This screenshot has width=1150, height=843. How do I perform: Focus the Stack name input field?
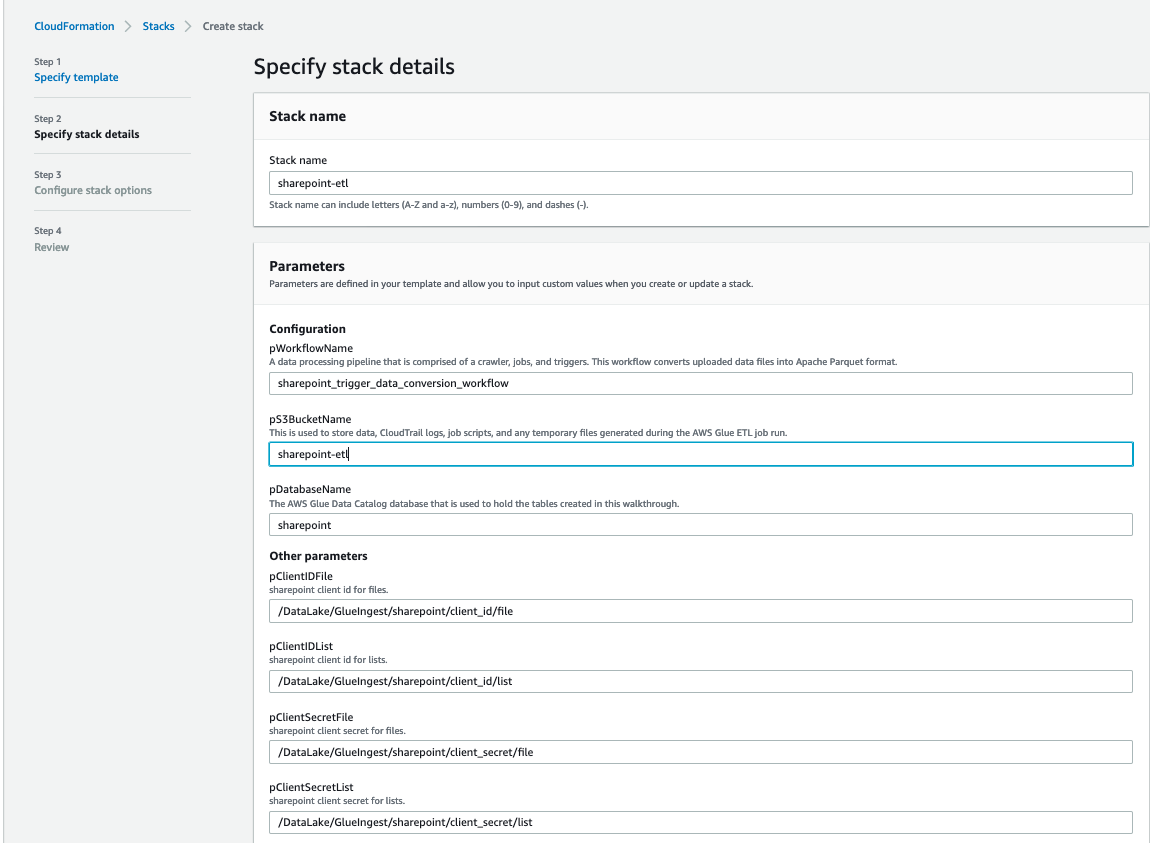tap(700, 183)
